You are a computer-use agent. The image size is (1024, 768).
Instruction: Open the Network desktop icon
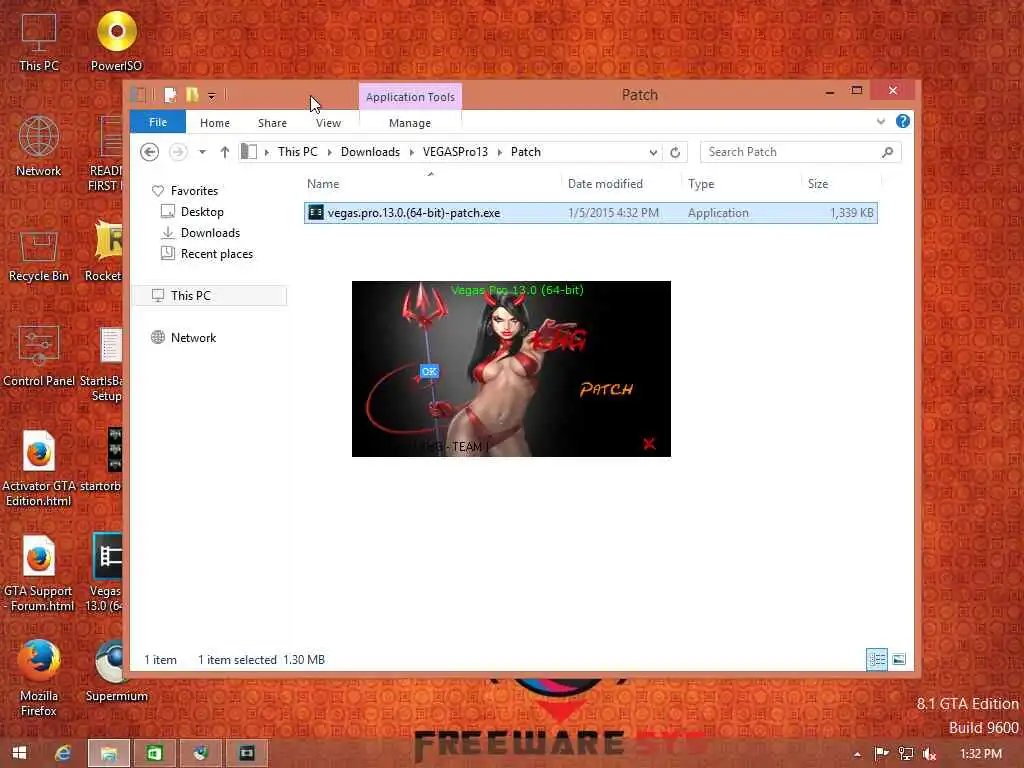[39, 147]
